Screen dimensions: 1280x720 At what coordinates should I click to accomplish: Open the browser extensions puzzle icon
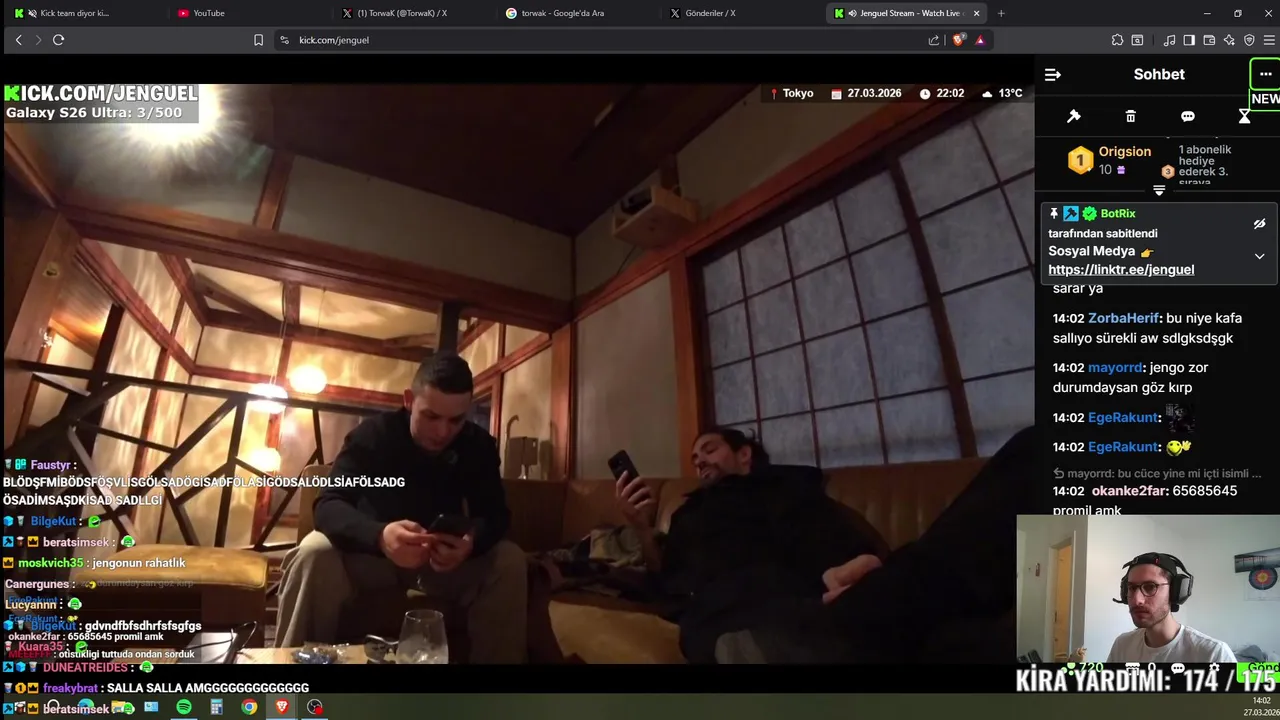[1117, 40]
